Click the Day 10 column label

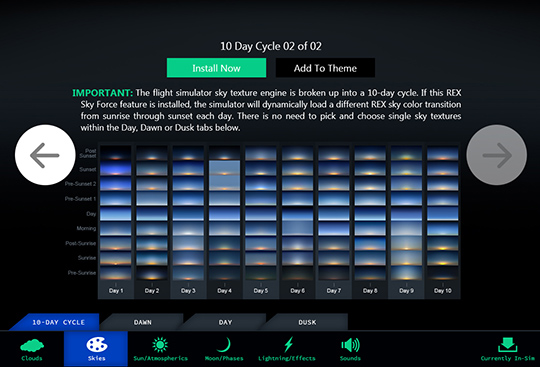tap(443, 291)
